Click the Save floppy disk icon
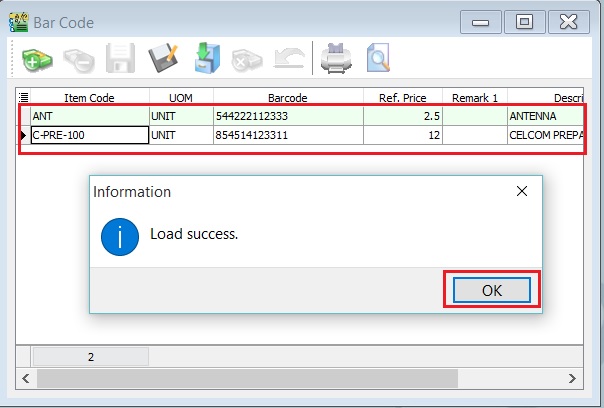Viewport: 604px width, 408px height. (121, 61)
